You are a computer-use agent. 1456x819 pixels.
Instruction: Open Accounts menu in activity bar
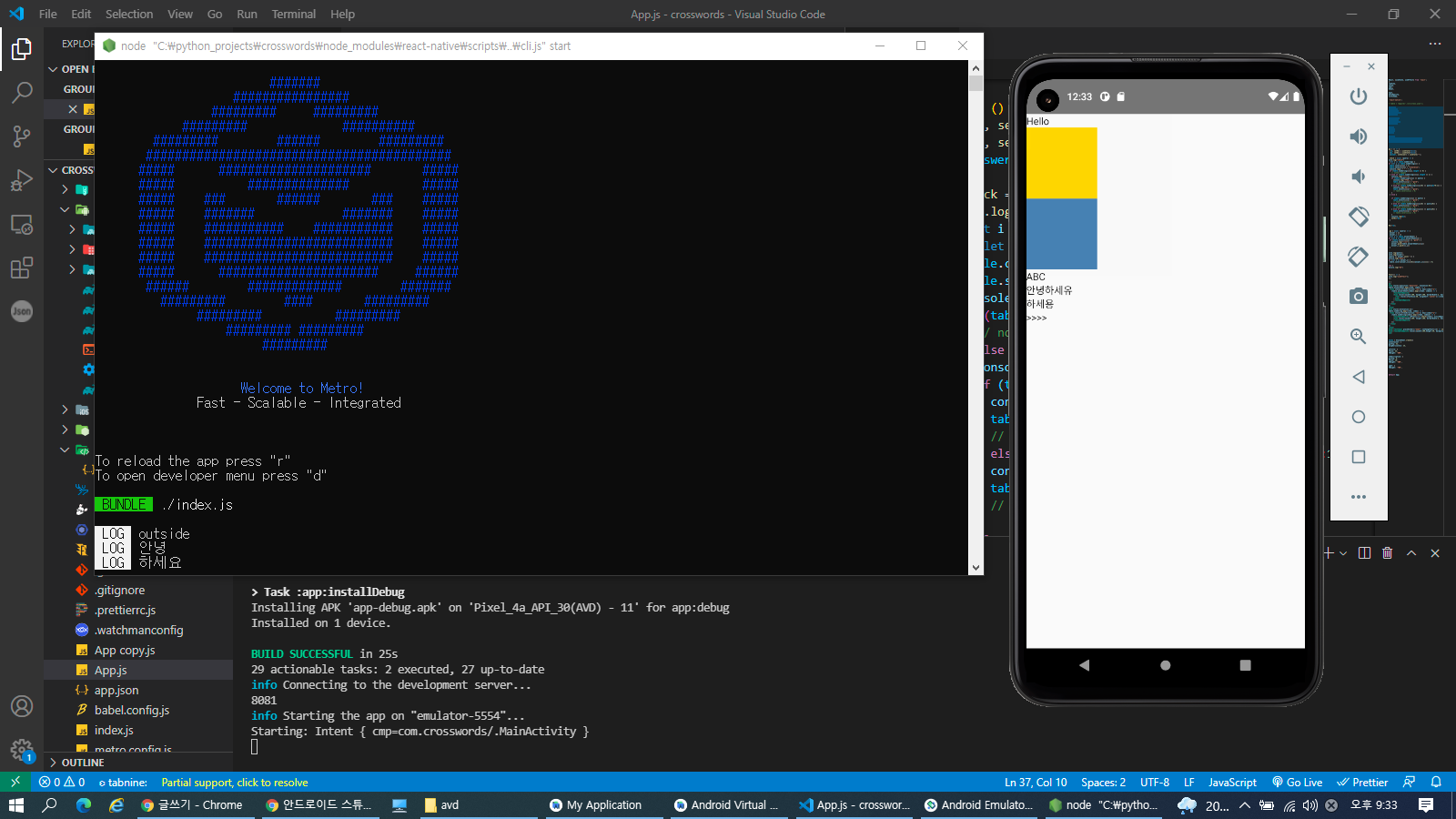click(22, 706)
